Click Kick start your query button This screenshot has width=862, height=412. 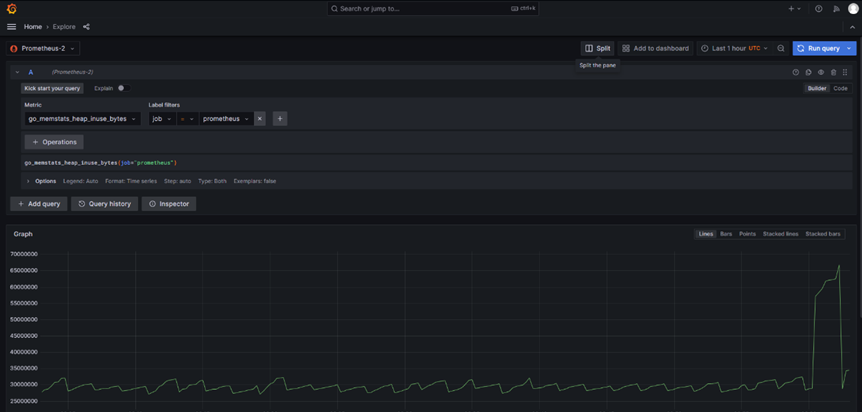click(x=52, y=88)
